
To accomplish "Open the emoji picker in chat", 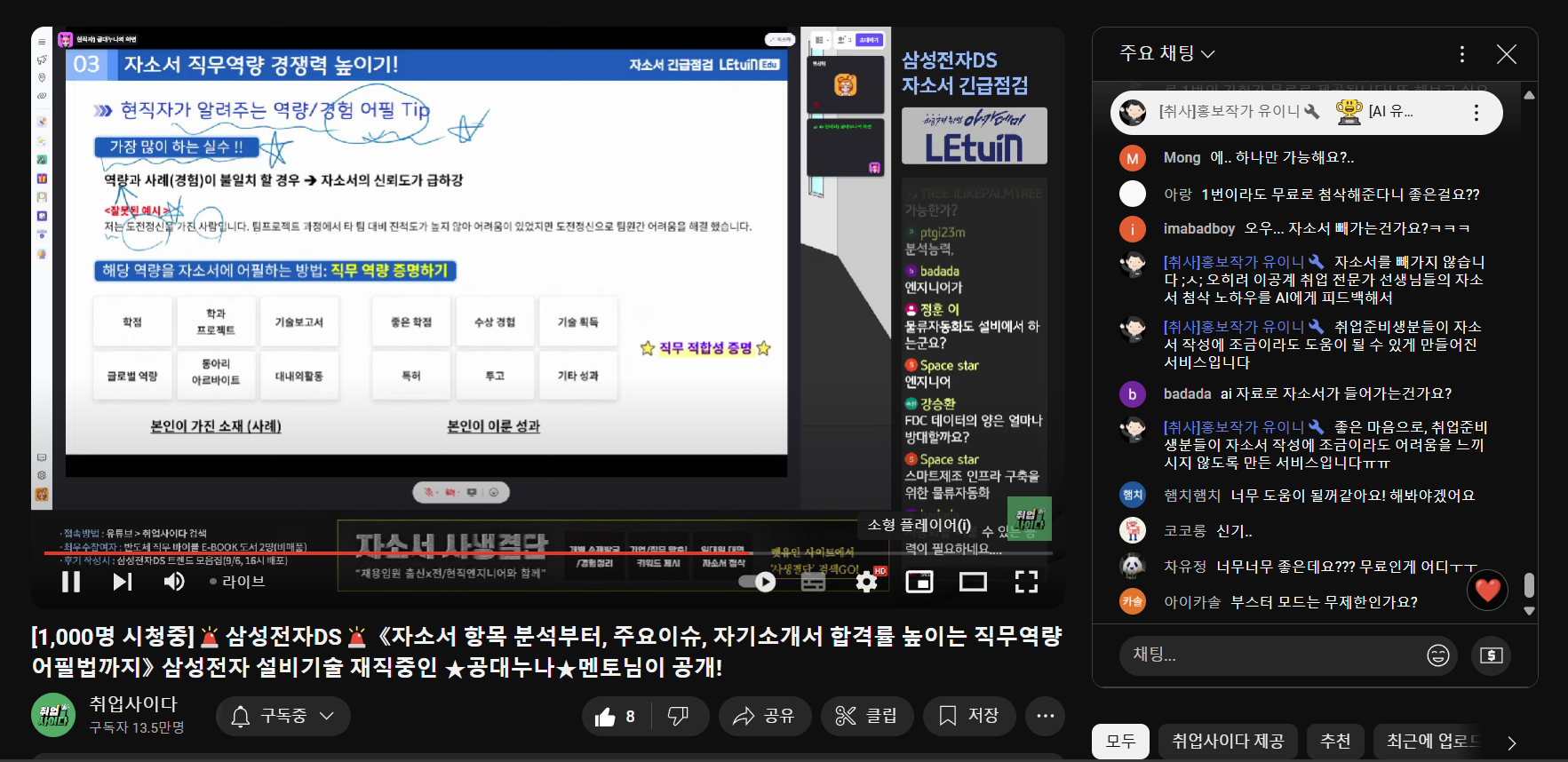I will point(1437,655).
